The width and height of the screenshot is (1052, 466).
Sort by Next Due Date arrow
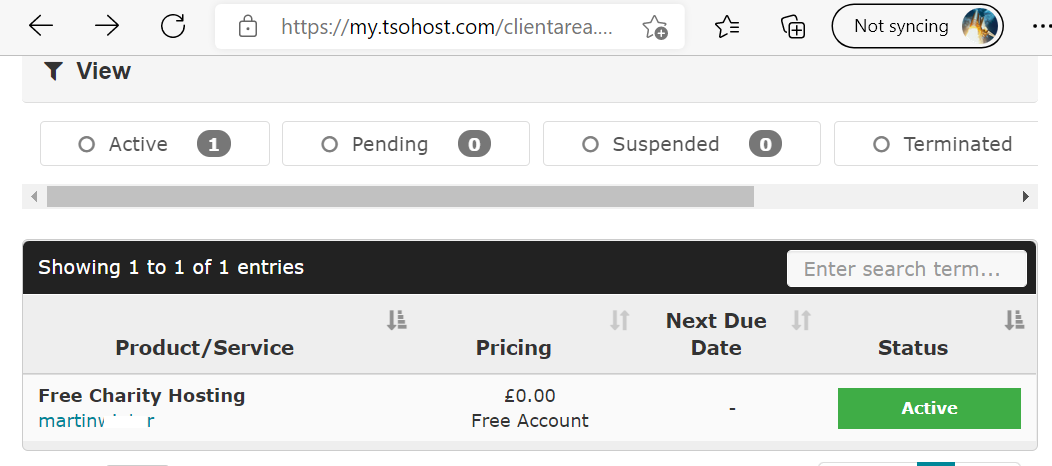pos(801,321)
